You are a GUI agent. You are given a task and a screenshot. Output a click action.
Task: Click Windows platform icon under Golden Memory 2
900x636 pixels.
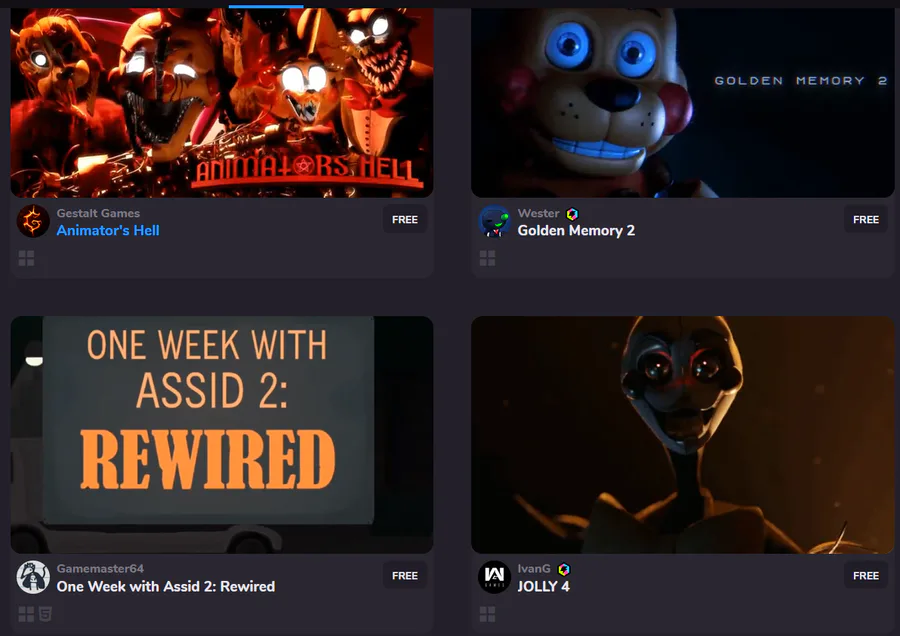[x=487, y=258]
